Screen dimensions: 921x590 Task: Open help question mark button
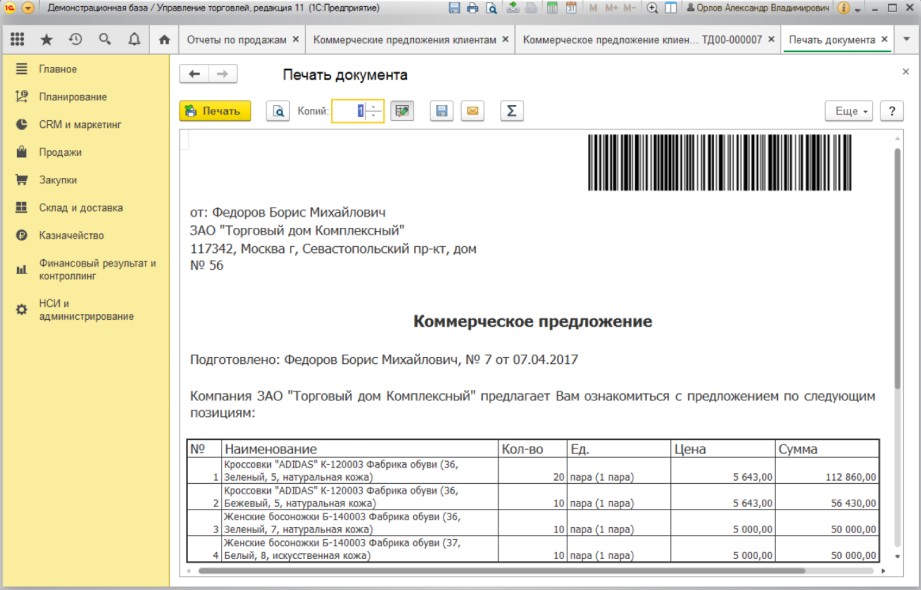point(892,110)
